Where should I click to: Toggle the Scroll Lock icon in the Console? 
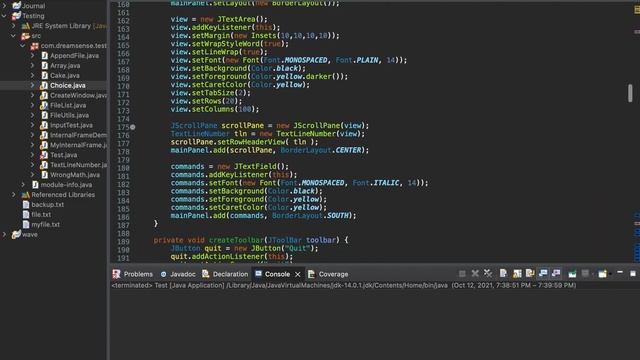[517, 273]
